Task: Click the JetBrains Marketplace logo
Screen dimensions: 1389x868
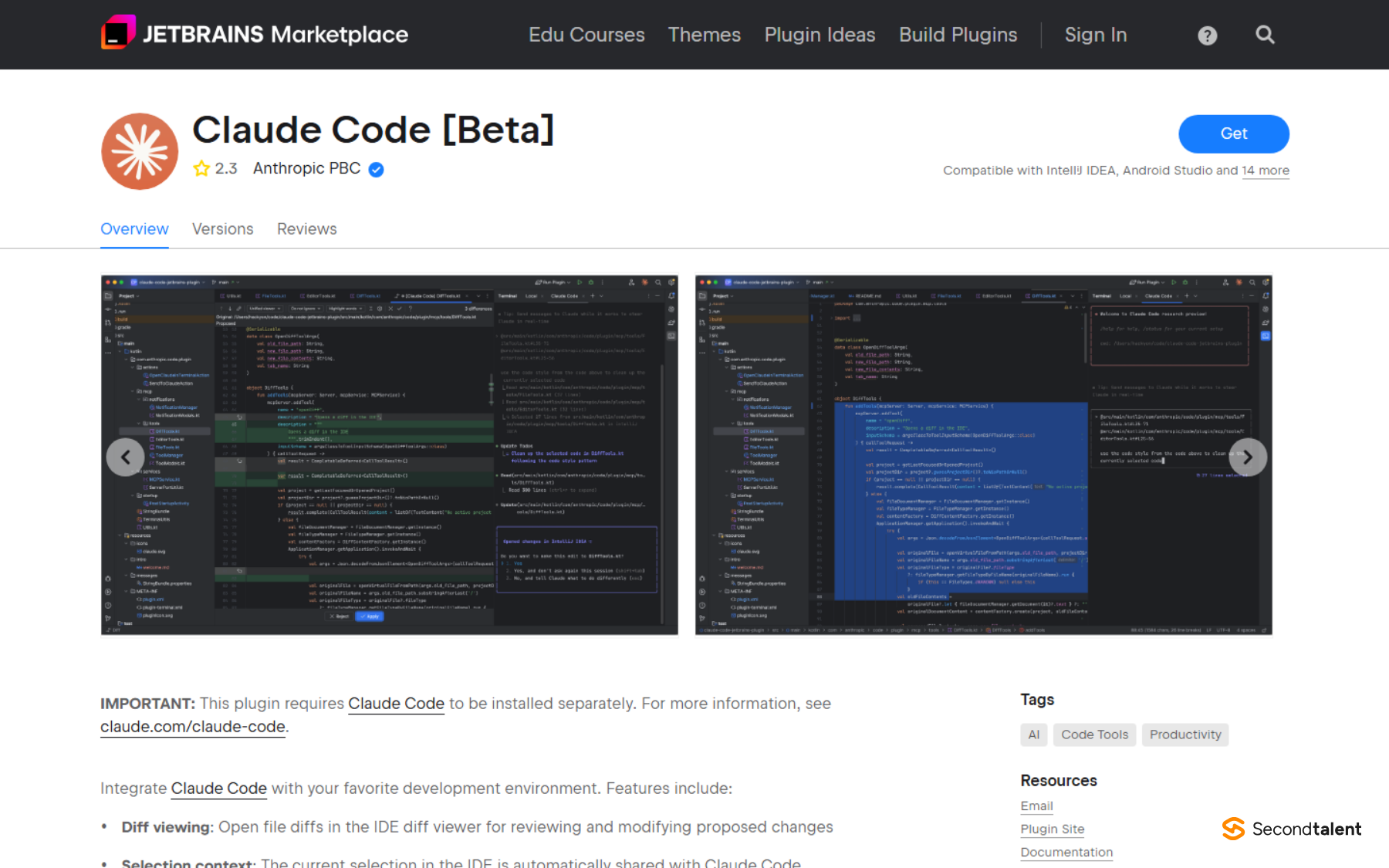Action: [x=255, y=34]
